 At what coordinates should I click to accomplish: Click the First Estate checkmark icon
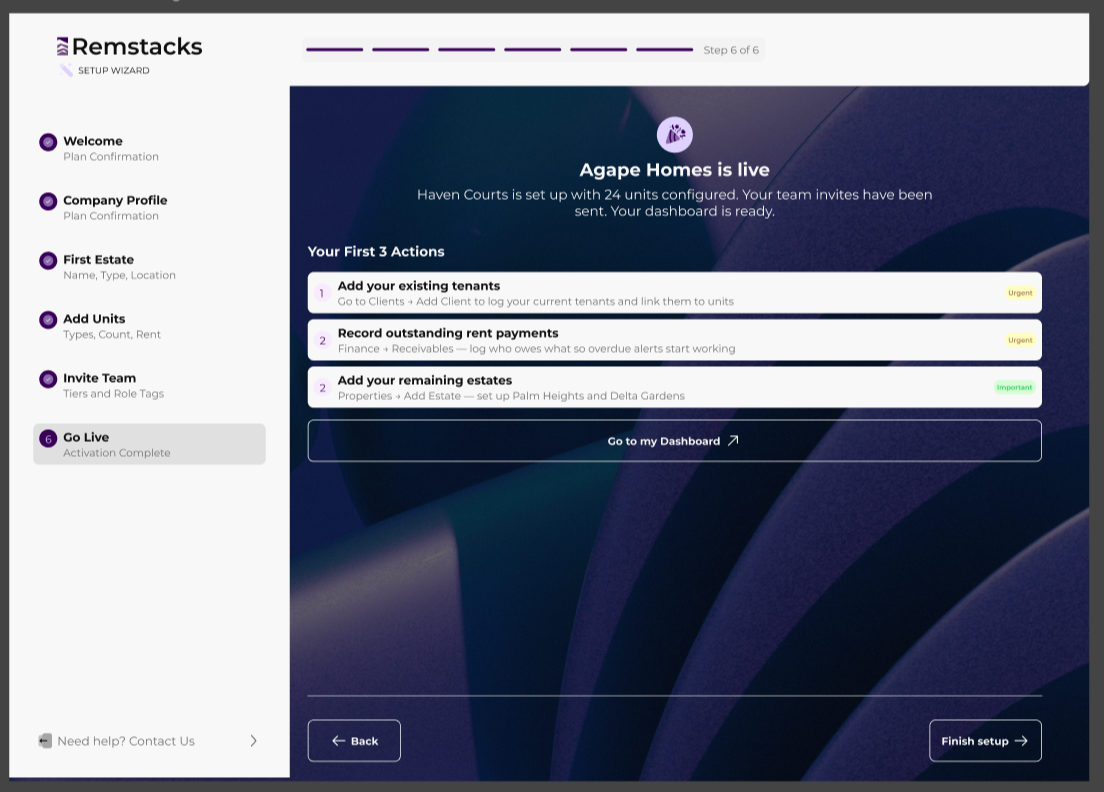click(48, 260)
